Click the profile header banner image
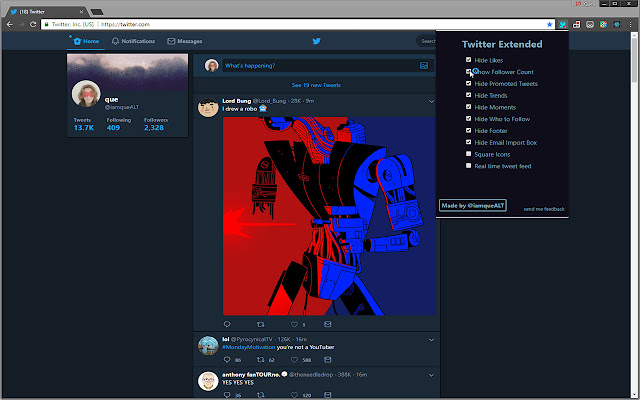Viewport: 640px width, 400px height. (x=127, y=72)
